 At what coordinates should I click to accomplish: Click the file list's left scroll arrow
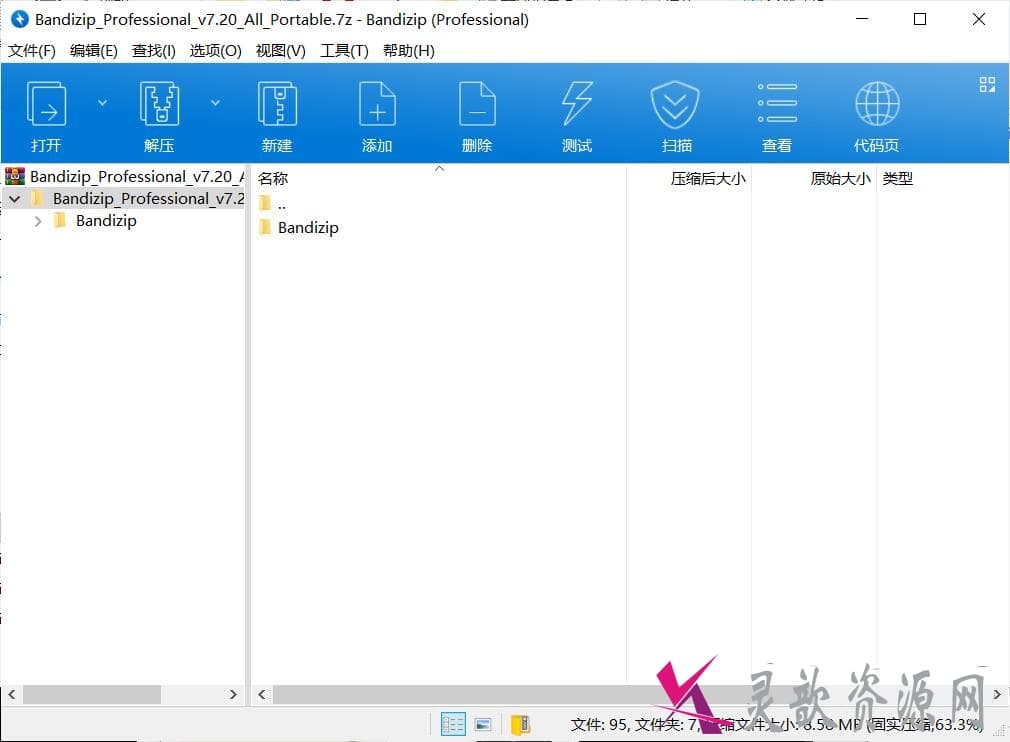click(x=261, y=694)
